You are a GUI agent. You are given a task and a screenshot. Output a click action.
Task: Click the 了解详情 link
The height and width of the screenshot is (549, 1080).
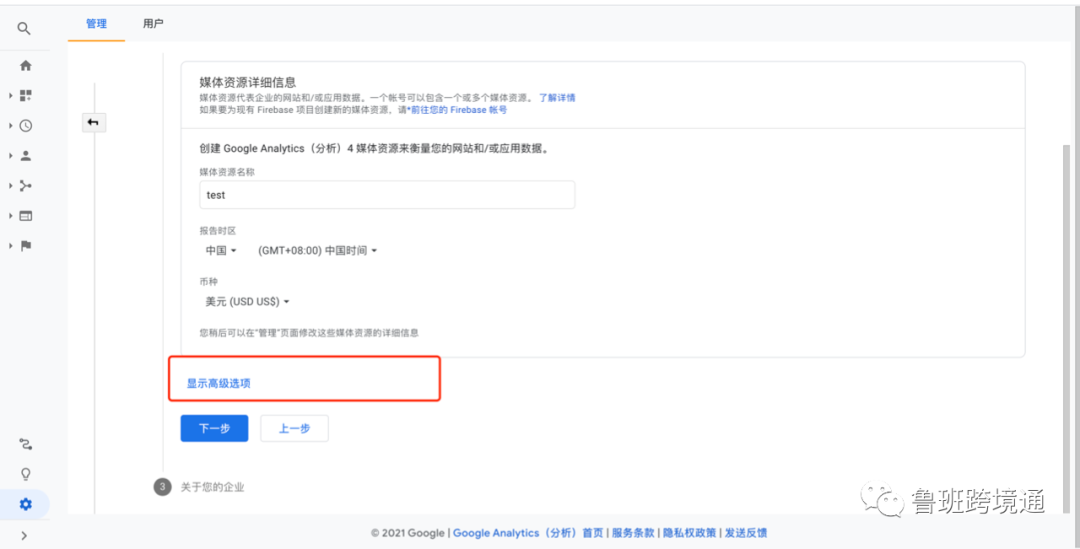(557, 98)
